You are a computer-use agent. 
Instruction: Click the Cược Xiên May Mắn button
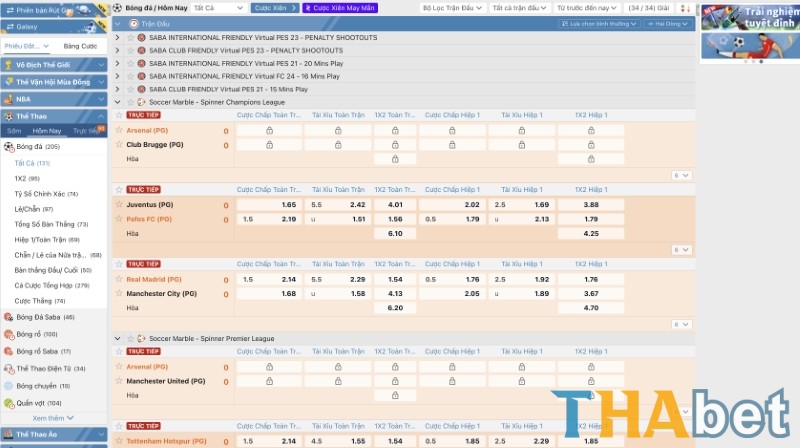(340, 8)
